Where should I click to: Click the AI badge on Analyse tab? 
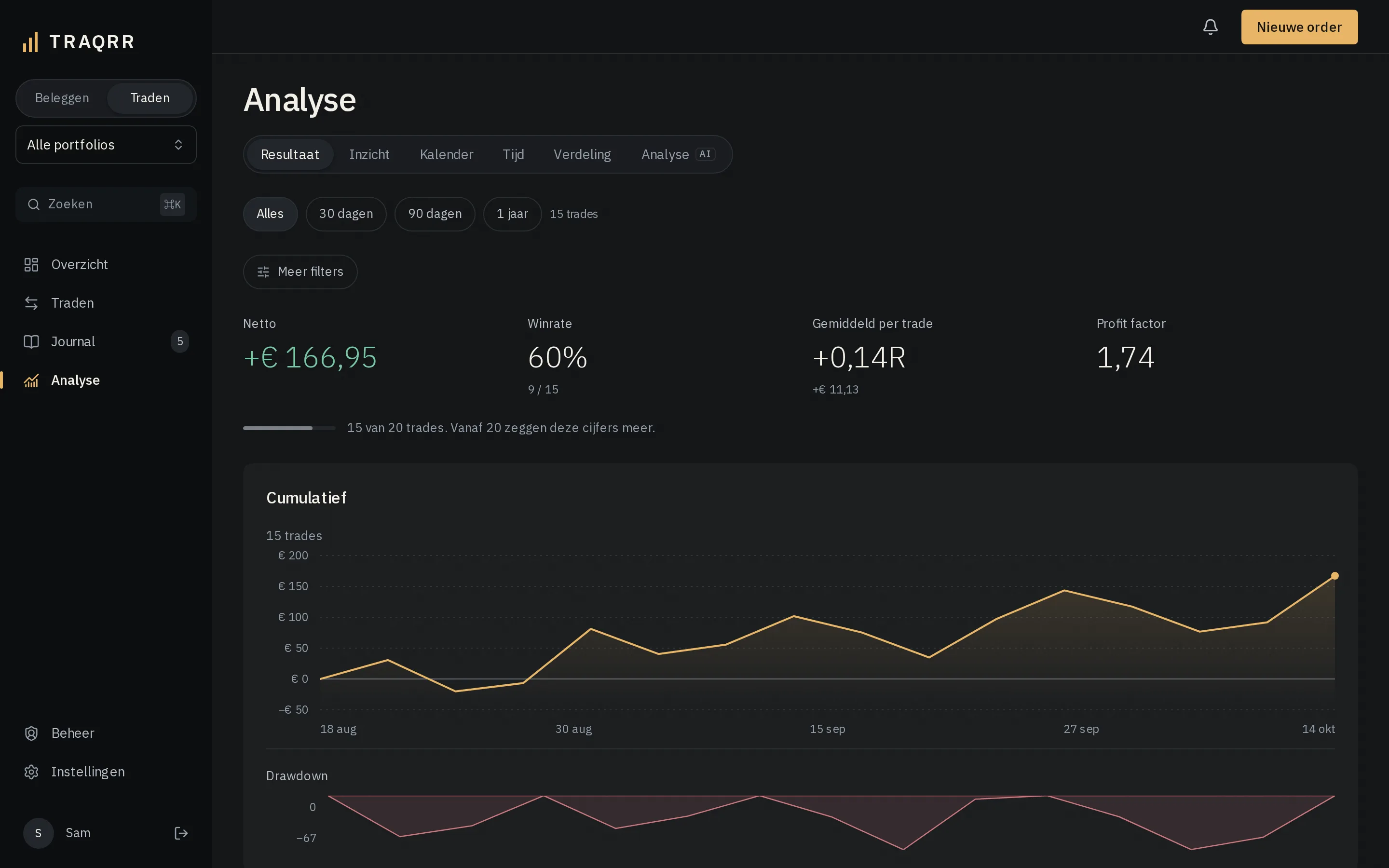click(705, 154)
